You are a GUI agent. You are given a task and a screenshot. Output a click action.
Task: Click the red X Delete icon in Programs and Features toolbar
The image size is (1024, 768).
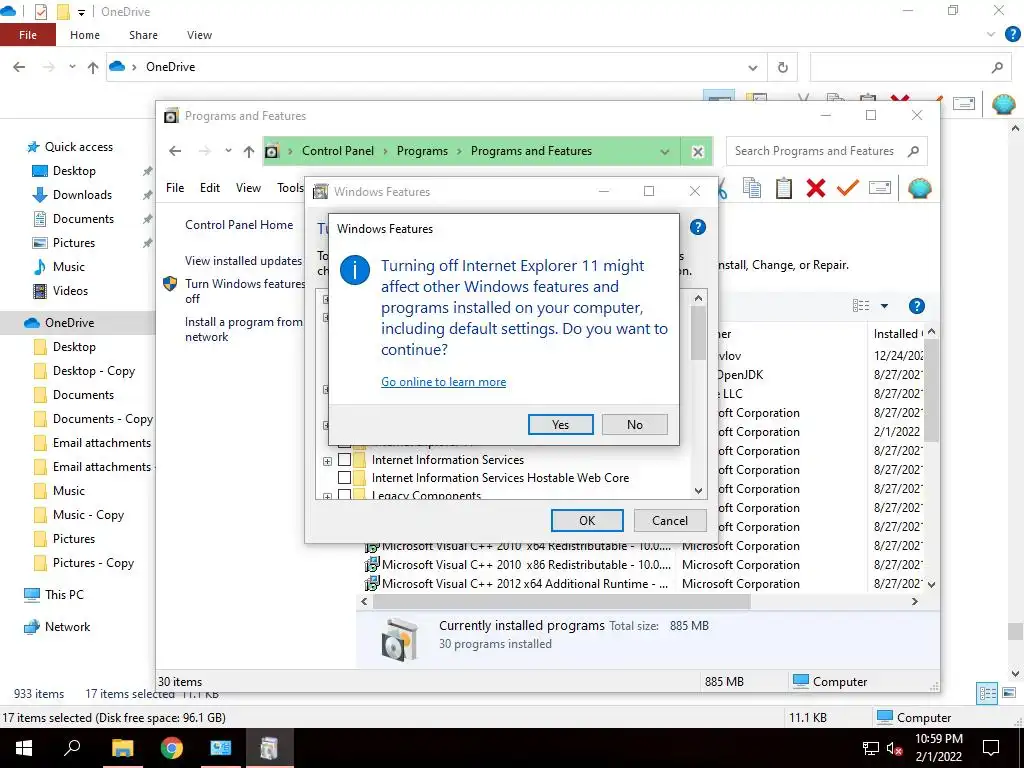click(815, 188)
